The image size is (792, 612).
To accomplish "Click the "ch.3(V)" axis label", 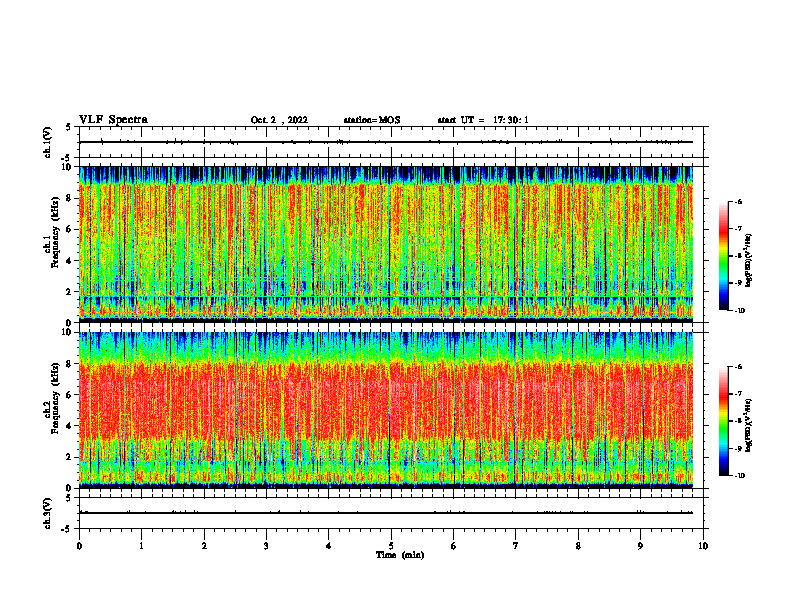I will (48, 513).
